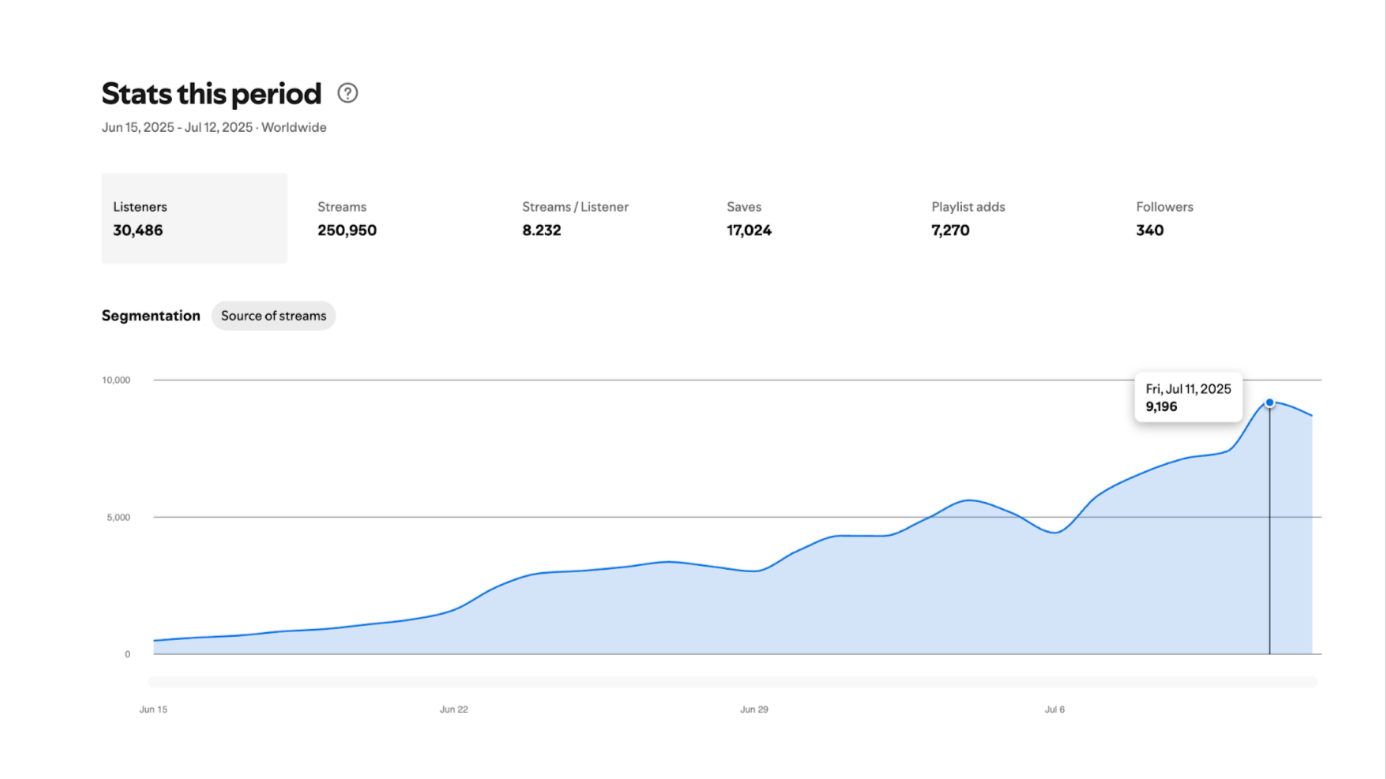Viewport: 1386px width, 779px height.
Task: Click the 250,950 streams value
Action: [347, 230]
